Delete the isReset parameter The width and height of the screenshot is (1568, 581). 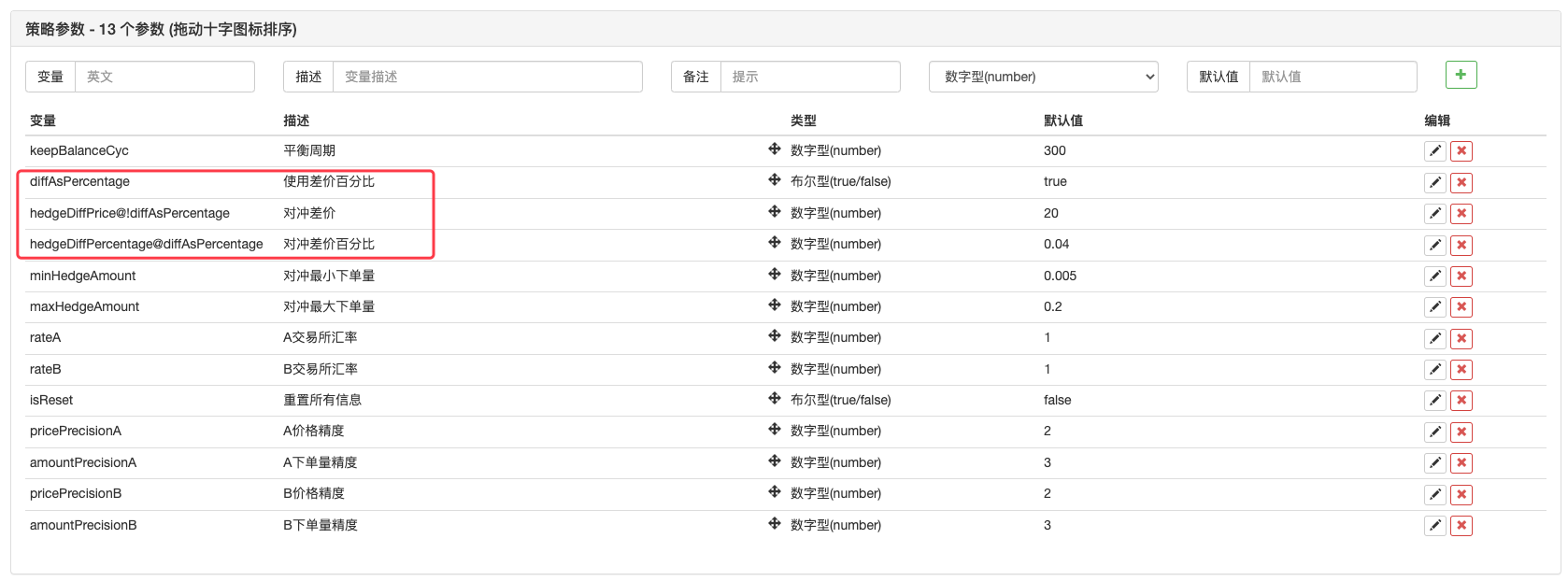[1461, 401]
